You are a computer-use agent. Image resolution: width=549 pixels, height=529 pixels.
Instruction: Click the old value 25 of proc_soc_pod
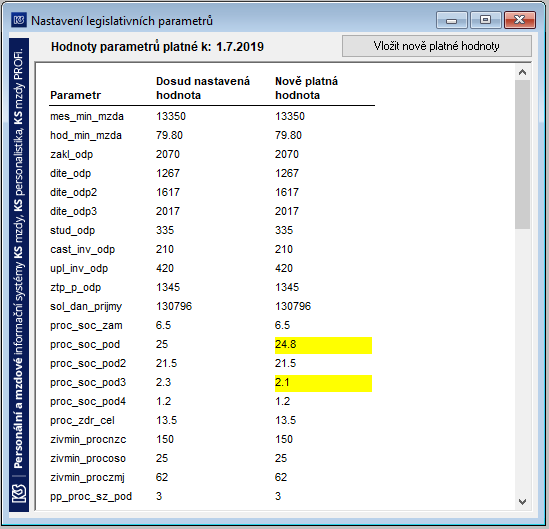click(x=162, y=344)
